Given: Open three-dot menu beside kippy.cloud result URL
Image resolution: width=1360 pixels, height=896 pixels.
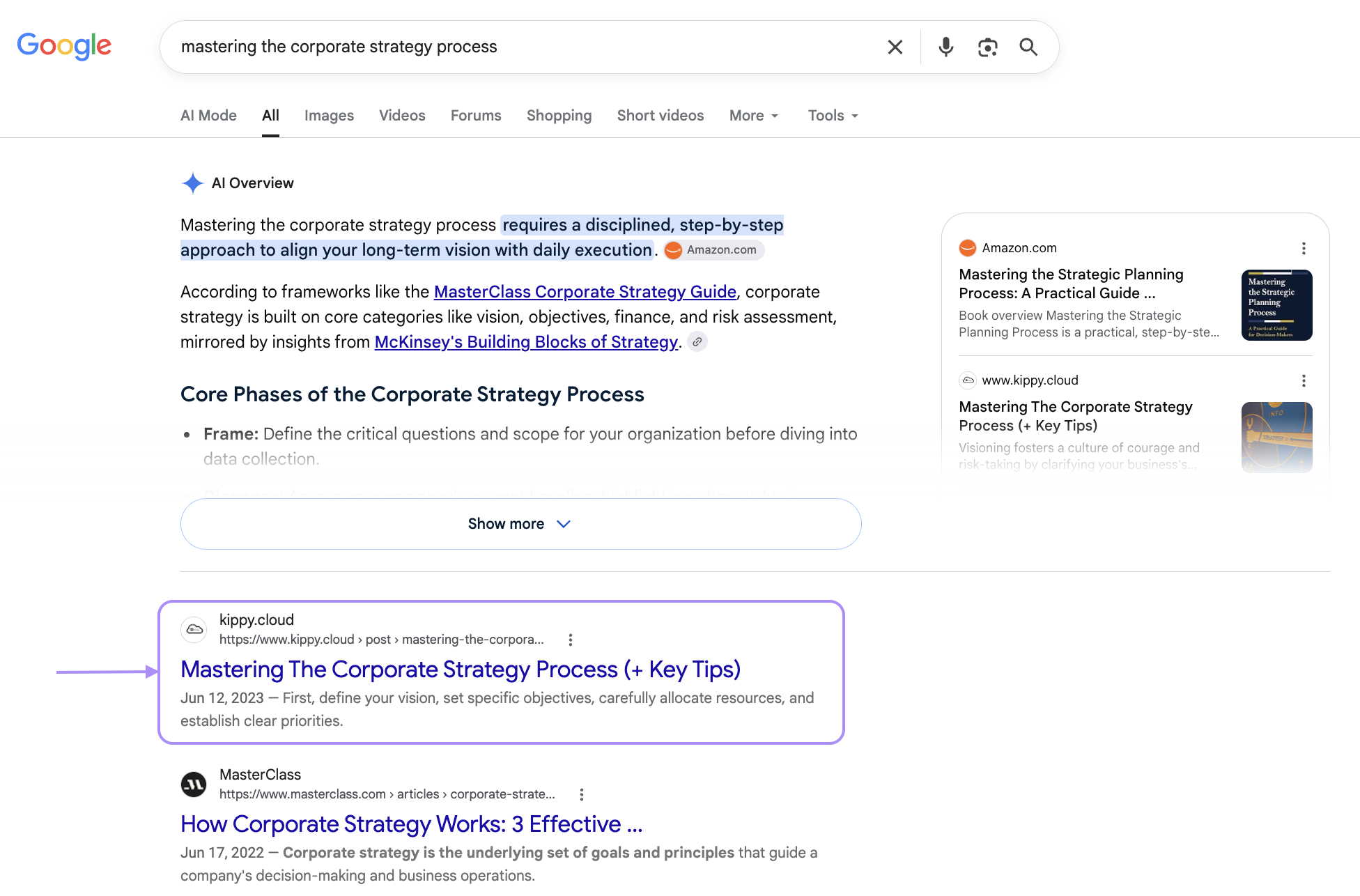Looking at the screenshot, I should [x=571, y=640].
